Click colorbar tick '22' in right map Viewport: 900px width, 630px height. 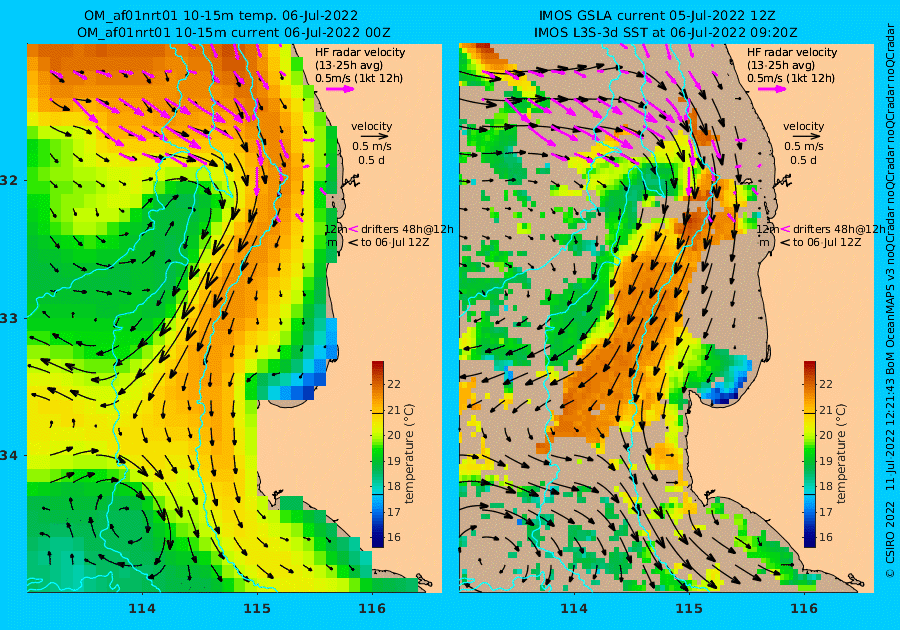tap(825, 384)
